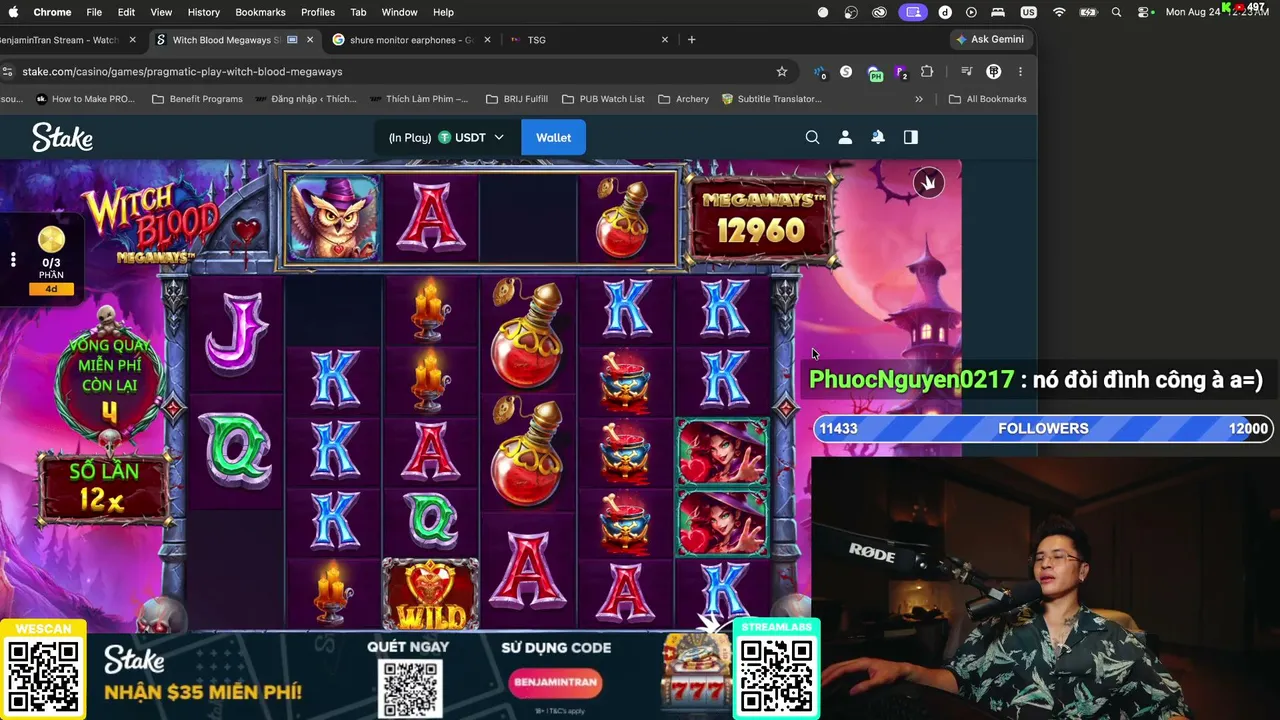Open the Thích Làm Phim bookmark
This screenshot has height=720, width=1280.
pyautogui.click(x=420, y=99)
